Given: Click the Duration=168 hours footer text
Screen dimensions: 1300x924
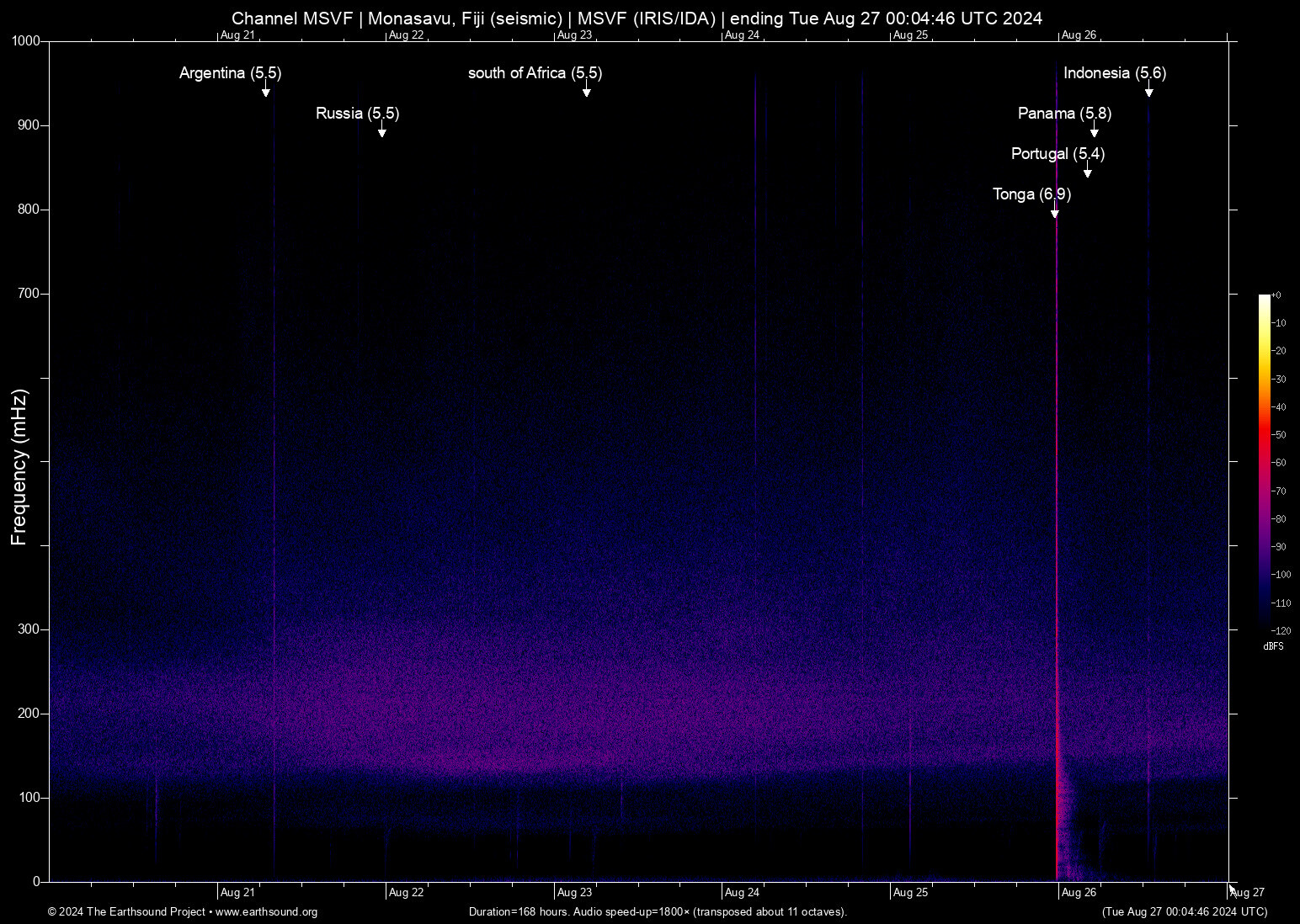Looking at the screenshot, I should point(658,912).
